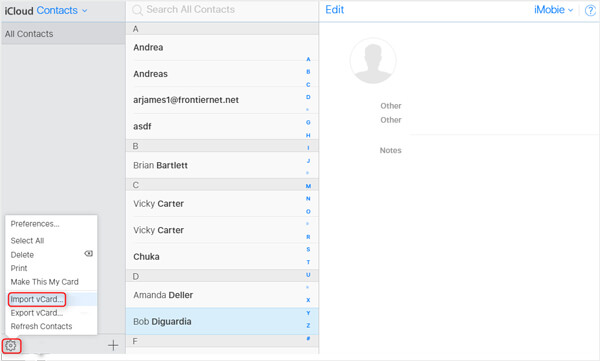Screen dimensions: 600x361
Task: Jump to letter Z in index
Action: coord(308,326)
